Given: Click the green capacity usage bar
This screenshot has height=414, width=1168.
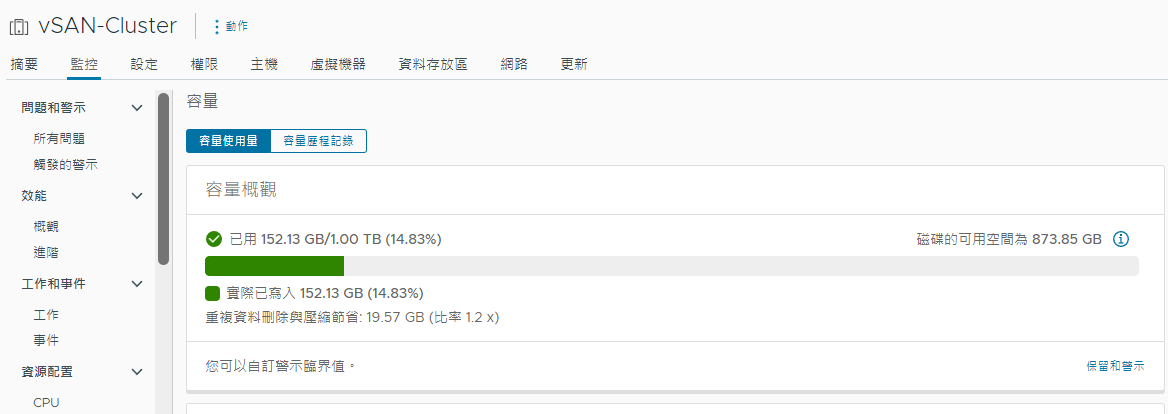Looking at the screenshot, I should [x=274, y=266].
